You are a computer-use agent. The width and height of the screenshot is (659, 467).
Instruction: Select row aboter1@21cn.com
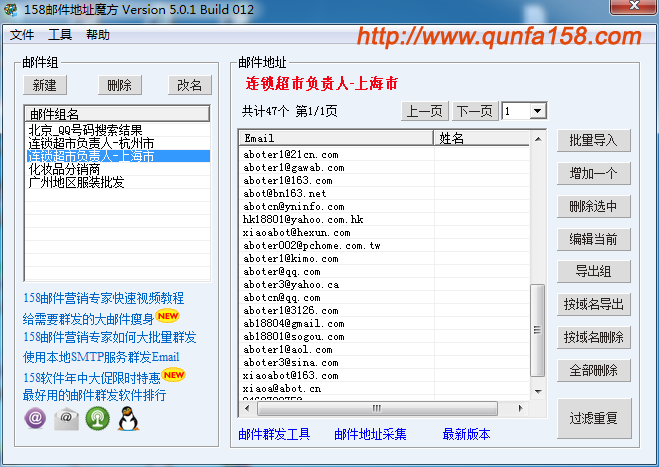point(385,155)
